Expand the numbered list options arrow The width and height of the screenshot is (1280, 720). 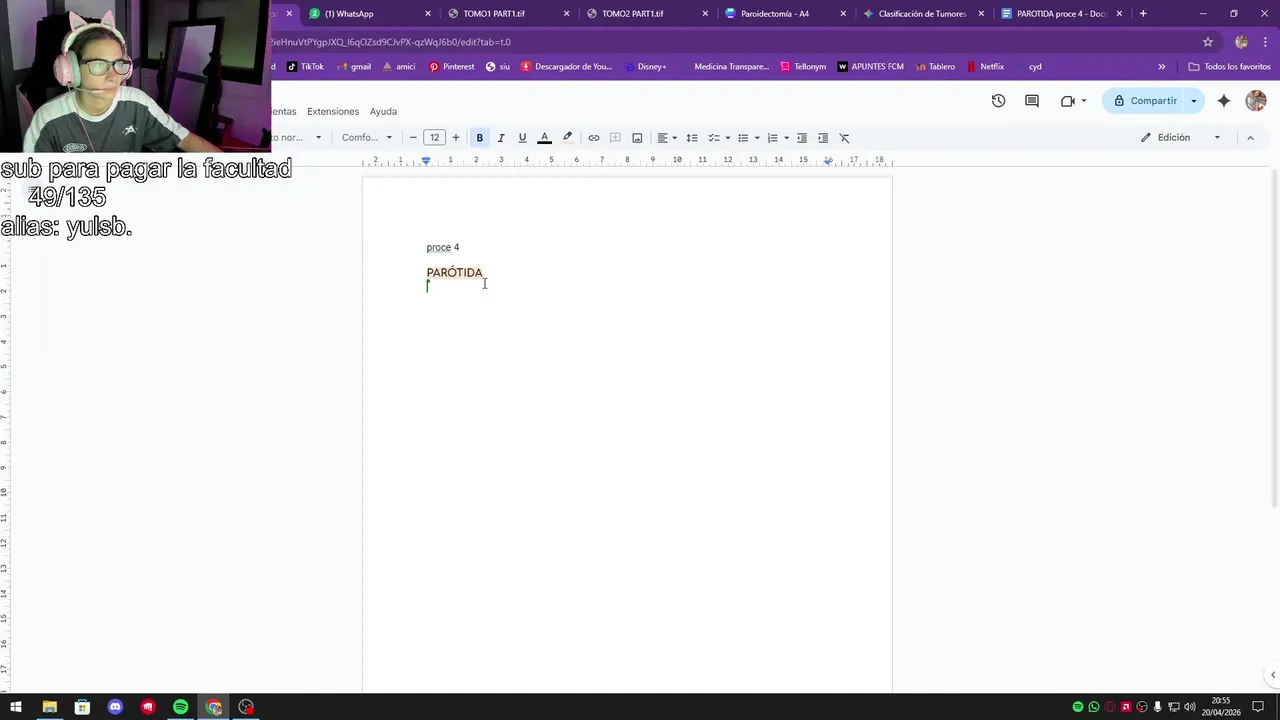coord(786,138)
